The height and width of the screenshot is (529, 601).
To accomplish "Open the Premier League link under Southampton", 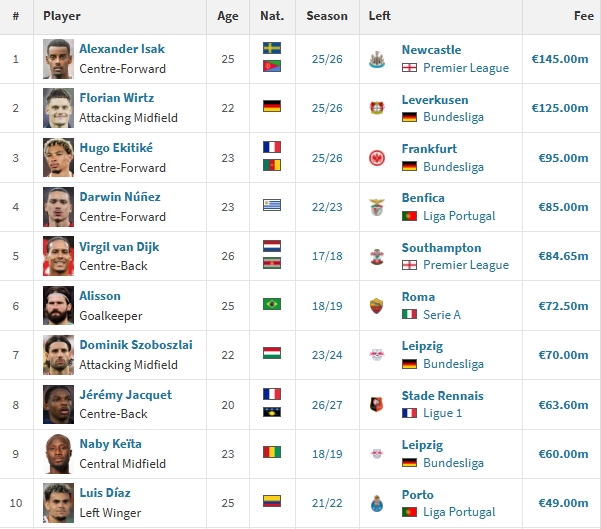I will coord(466,265).
